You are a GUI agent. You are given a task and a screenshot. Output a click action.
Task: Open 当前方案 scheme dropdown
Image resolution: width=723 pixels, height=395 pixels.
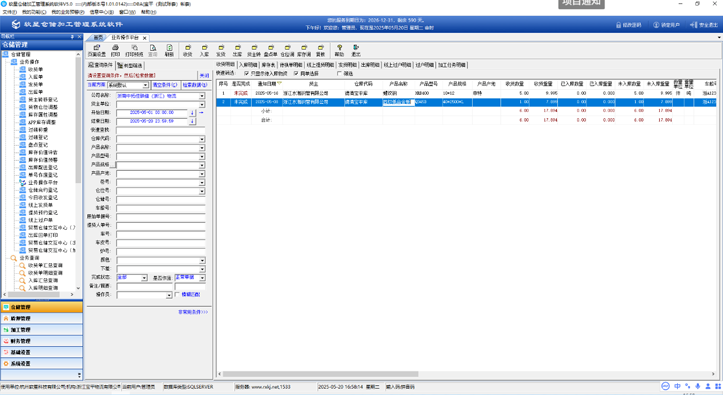coord(146,85)
